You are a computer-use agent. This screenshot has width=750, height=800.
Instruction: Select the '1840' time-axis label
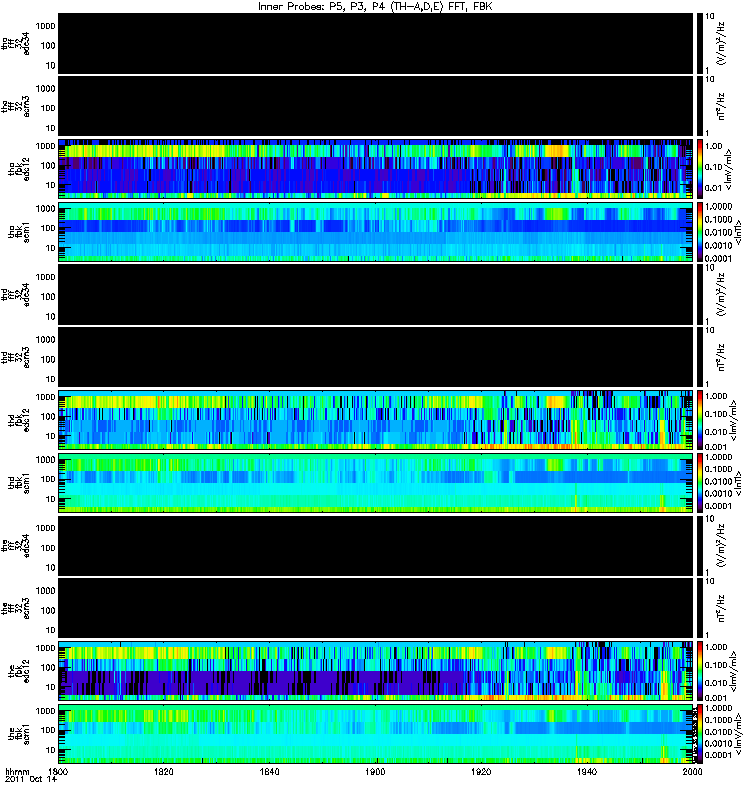(269, 771)
